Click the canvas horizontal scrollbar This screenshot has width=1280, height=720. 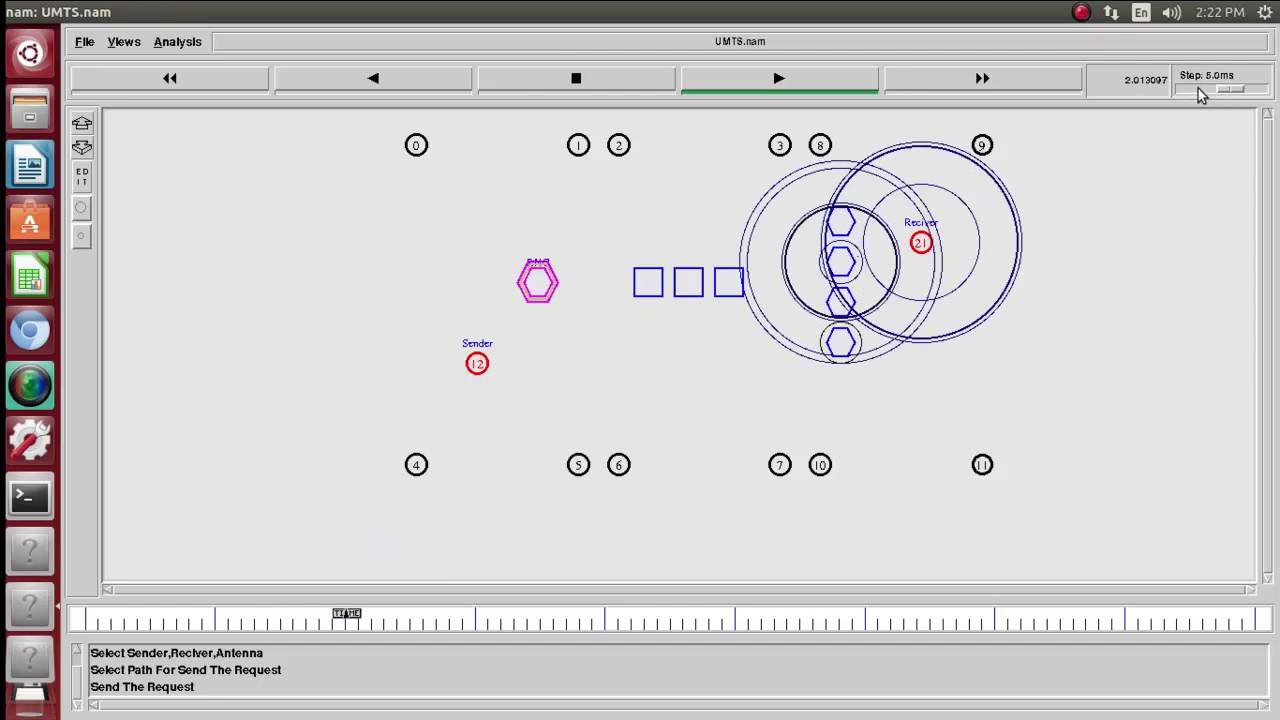pyautogui.click(x=680, y=589)
